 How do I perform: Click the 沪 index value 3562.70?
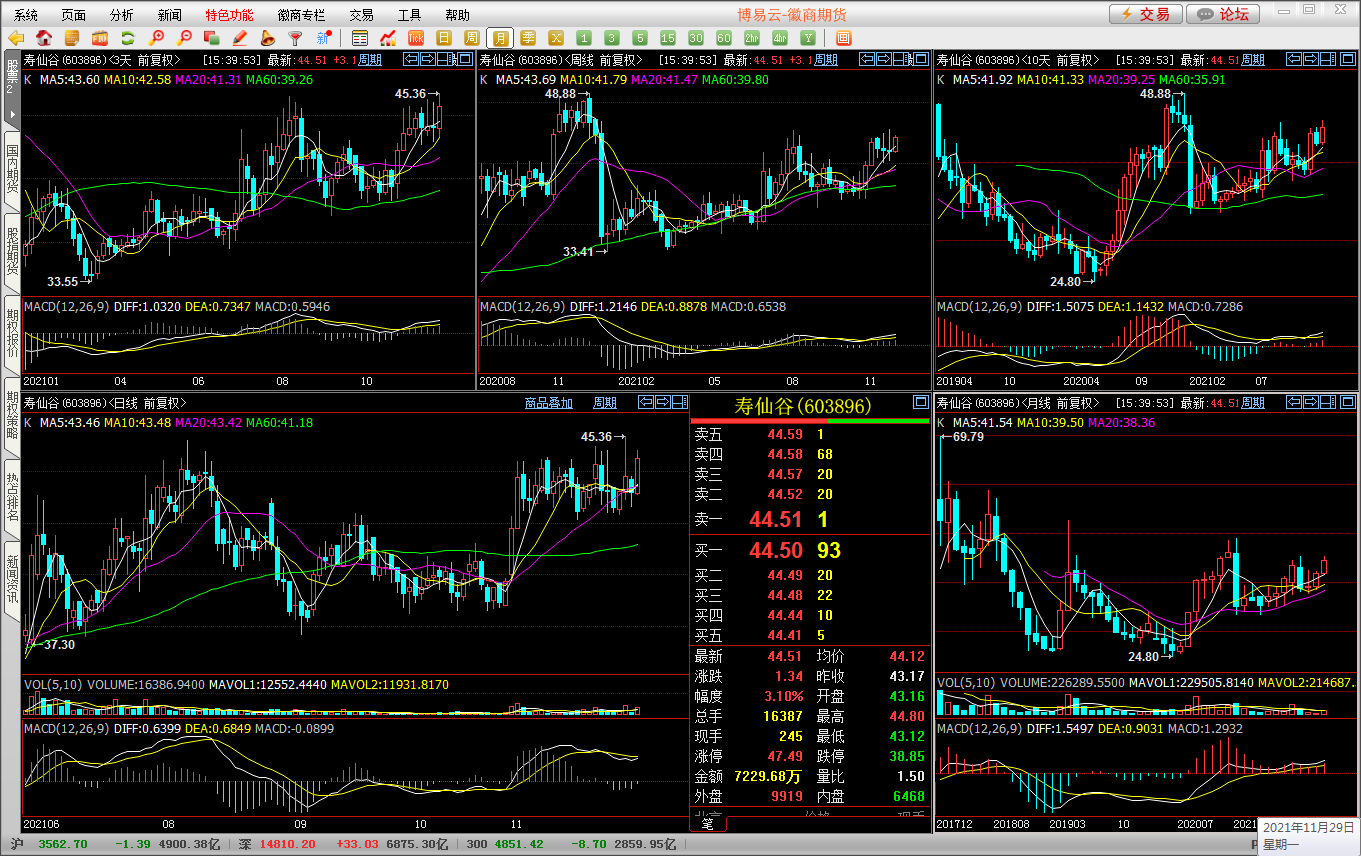(63, 844)
